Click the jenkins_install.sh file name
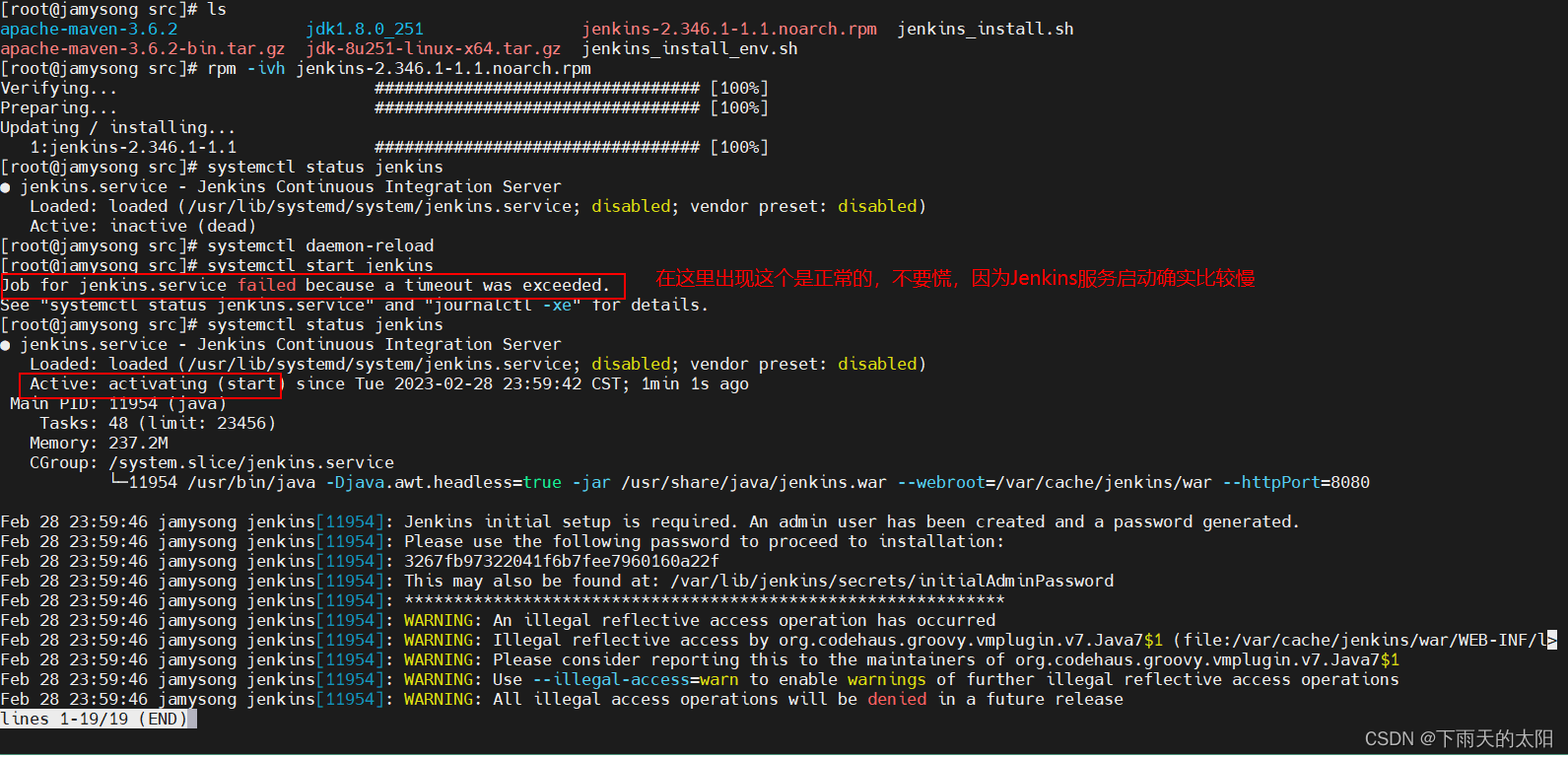This screenshot has height=758, width=1568. point(986,30)
